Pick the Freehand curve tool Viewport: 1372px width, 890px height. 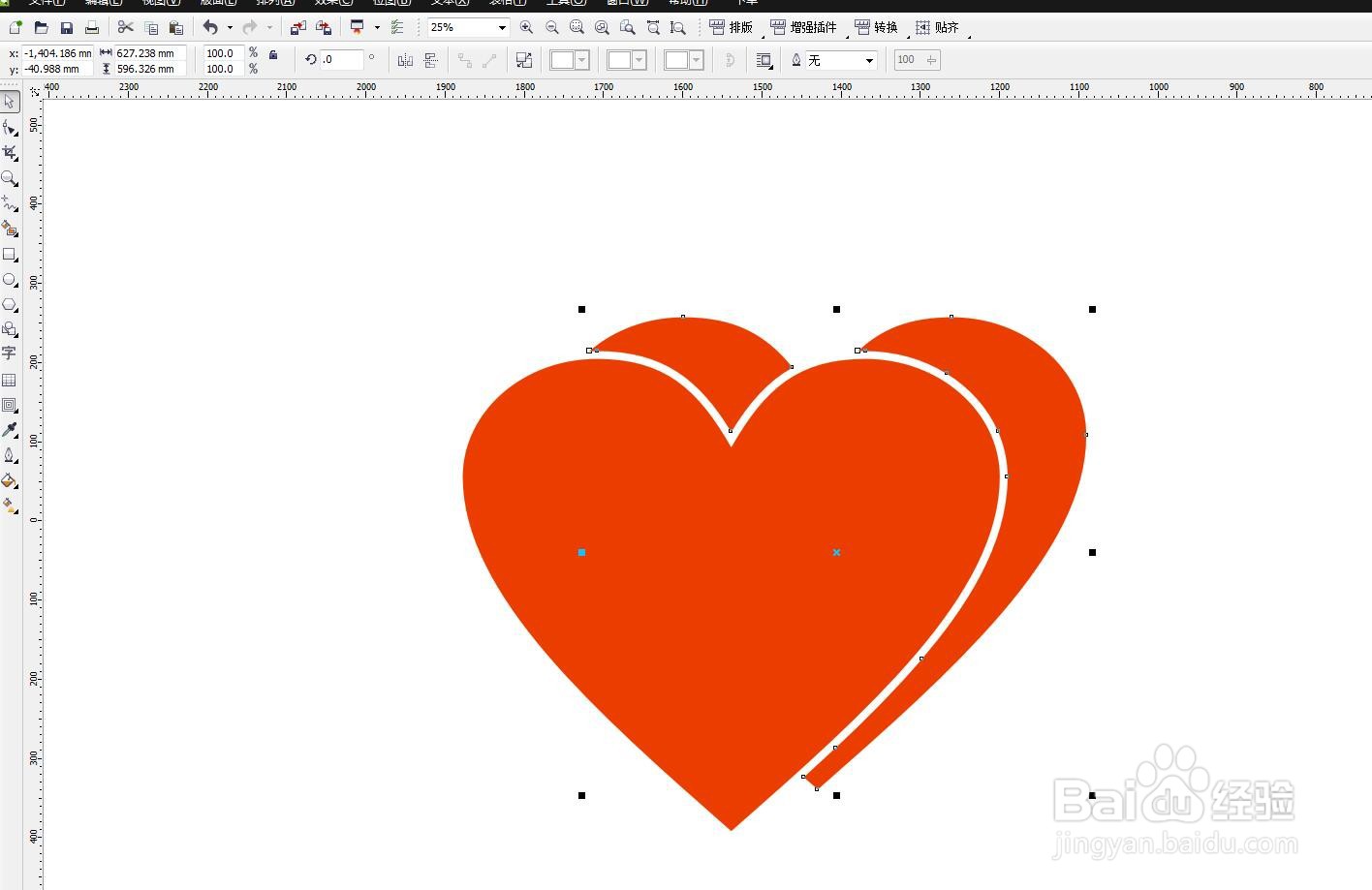click(x=10, y=203)
